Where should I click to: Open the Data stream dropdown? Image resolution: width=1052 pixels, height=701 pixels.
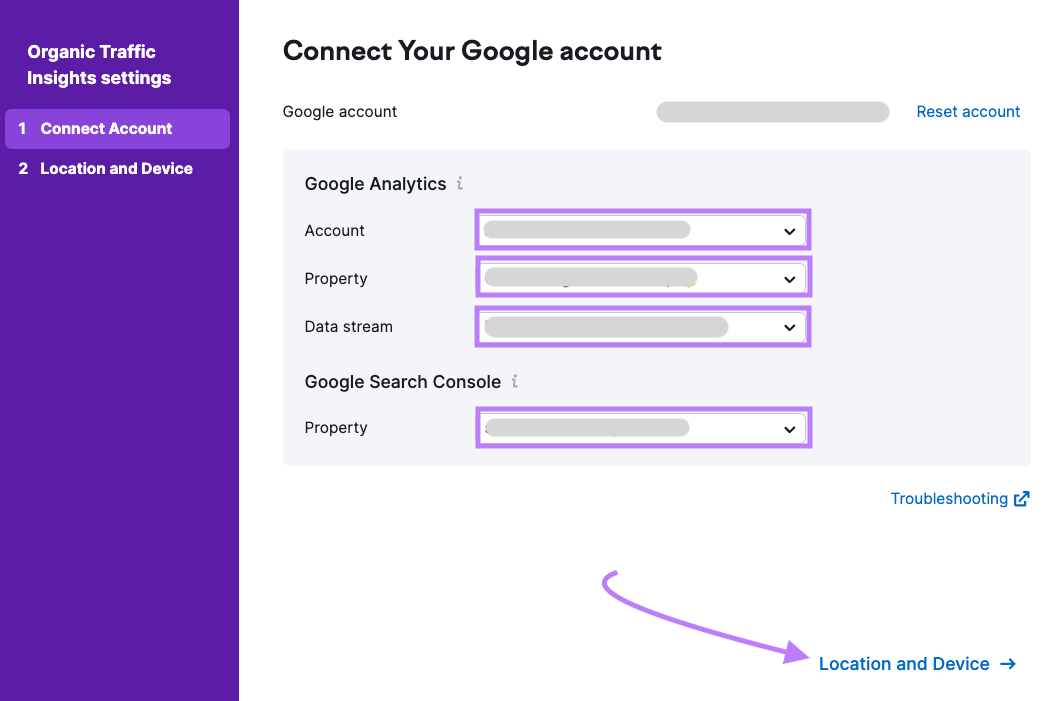point(642,326)
